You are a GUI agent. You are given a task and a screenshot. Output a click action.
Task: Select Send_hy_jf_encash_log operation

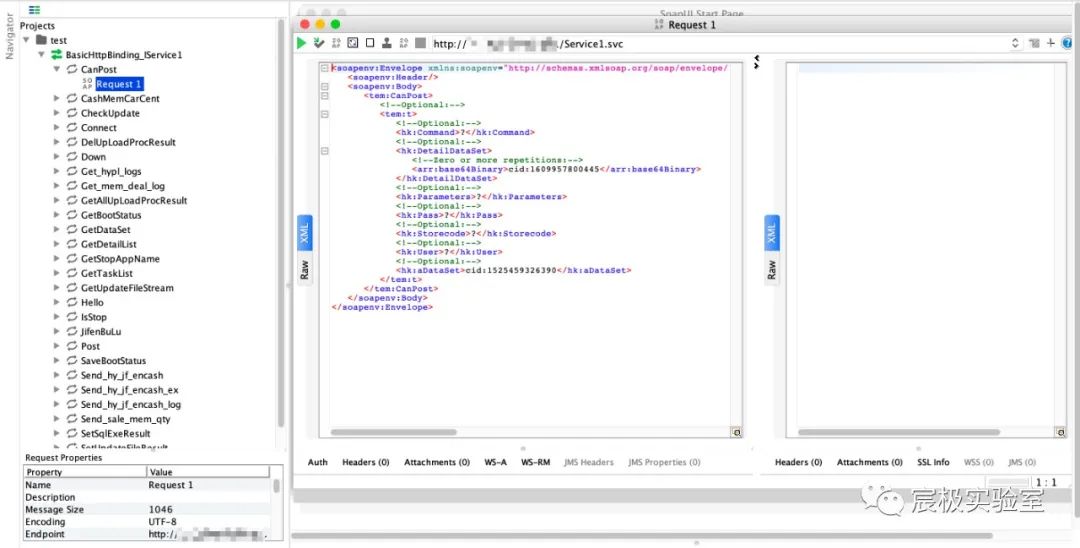(131, 404)
